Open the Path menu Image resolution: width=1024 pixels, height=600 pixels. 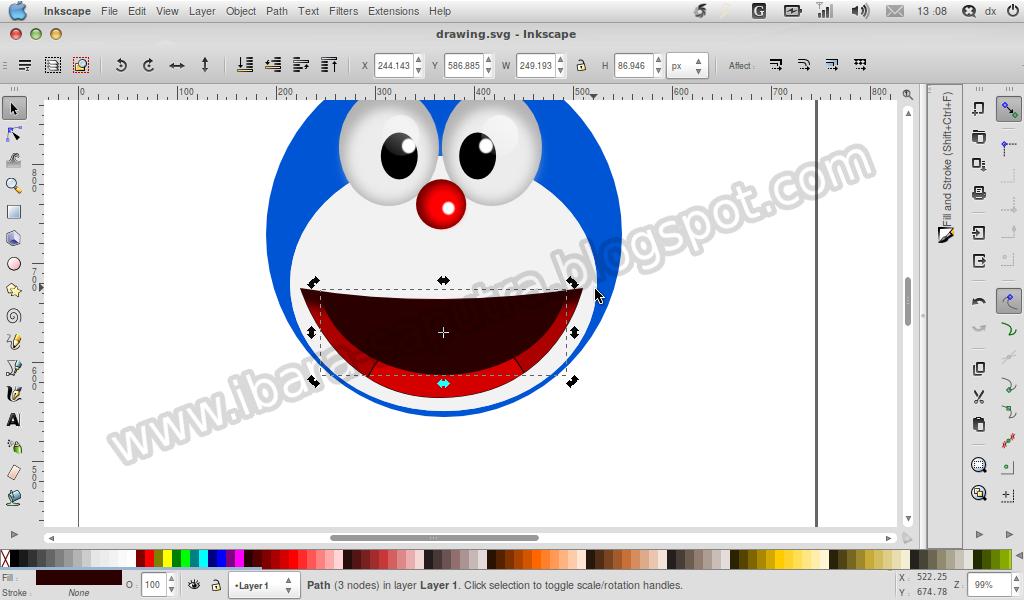coord(277,11)
